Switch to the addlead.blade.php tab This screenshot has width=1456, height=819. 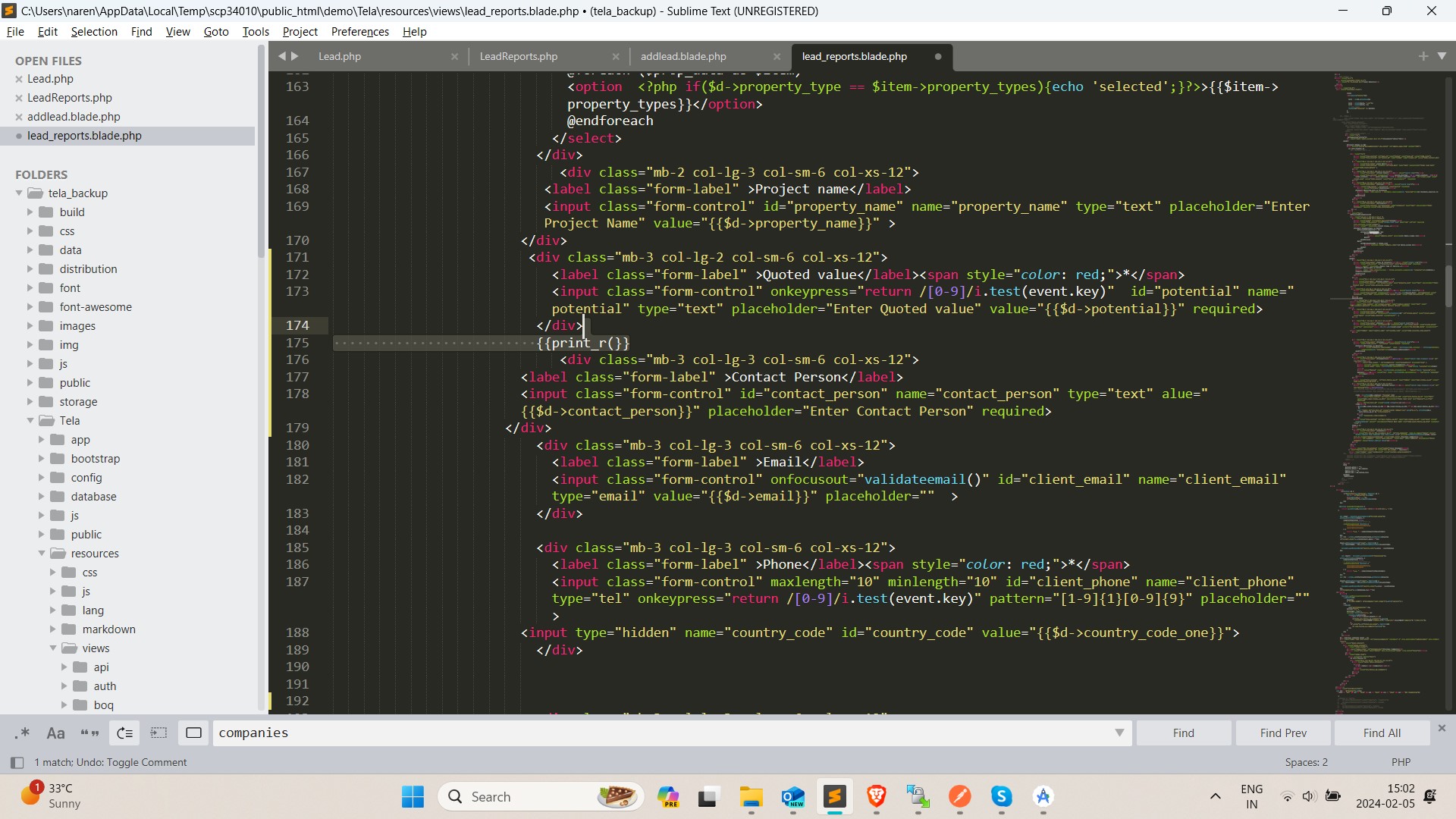point(683,56)
